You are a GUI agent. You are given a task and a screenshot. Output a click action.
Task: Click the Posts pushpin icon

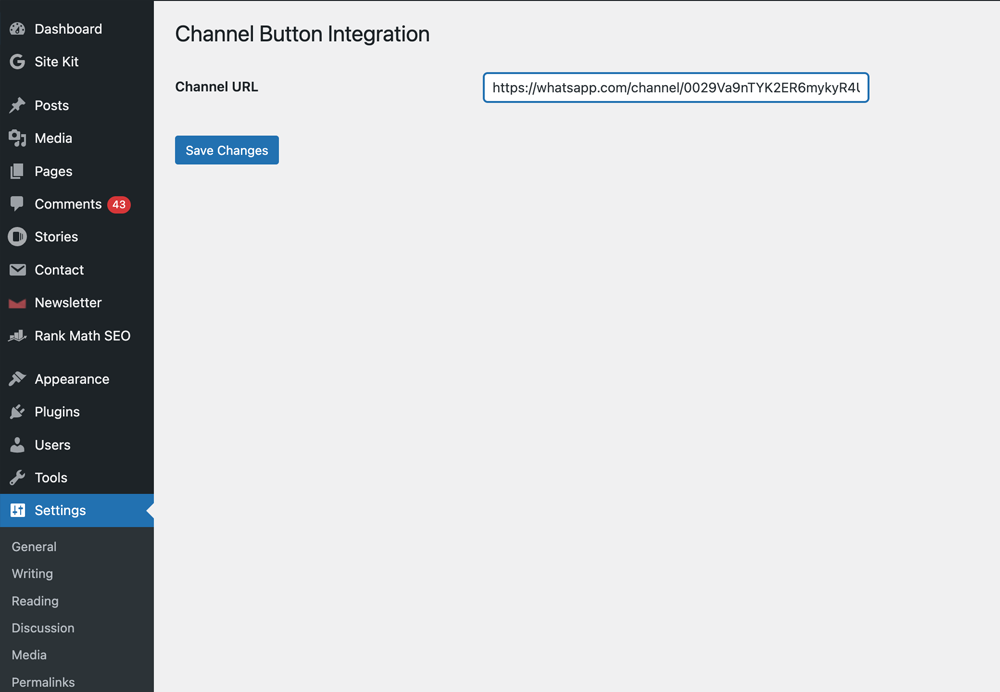click(17, 105)
